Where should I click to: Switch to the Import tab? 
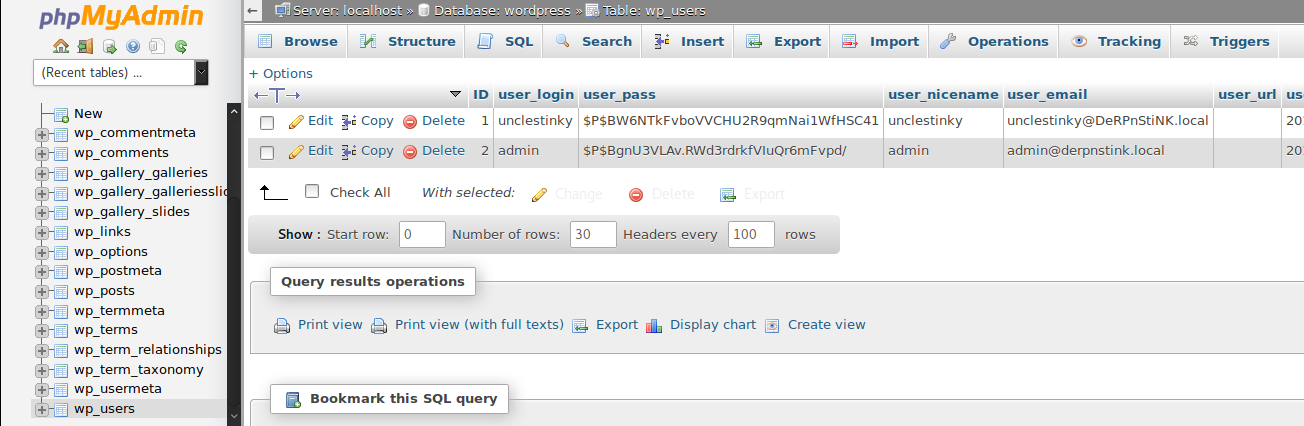pos(880,41)
